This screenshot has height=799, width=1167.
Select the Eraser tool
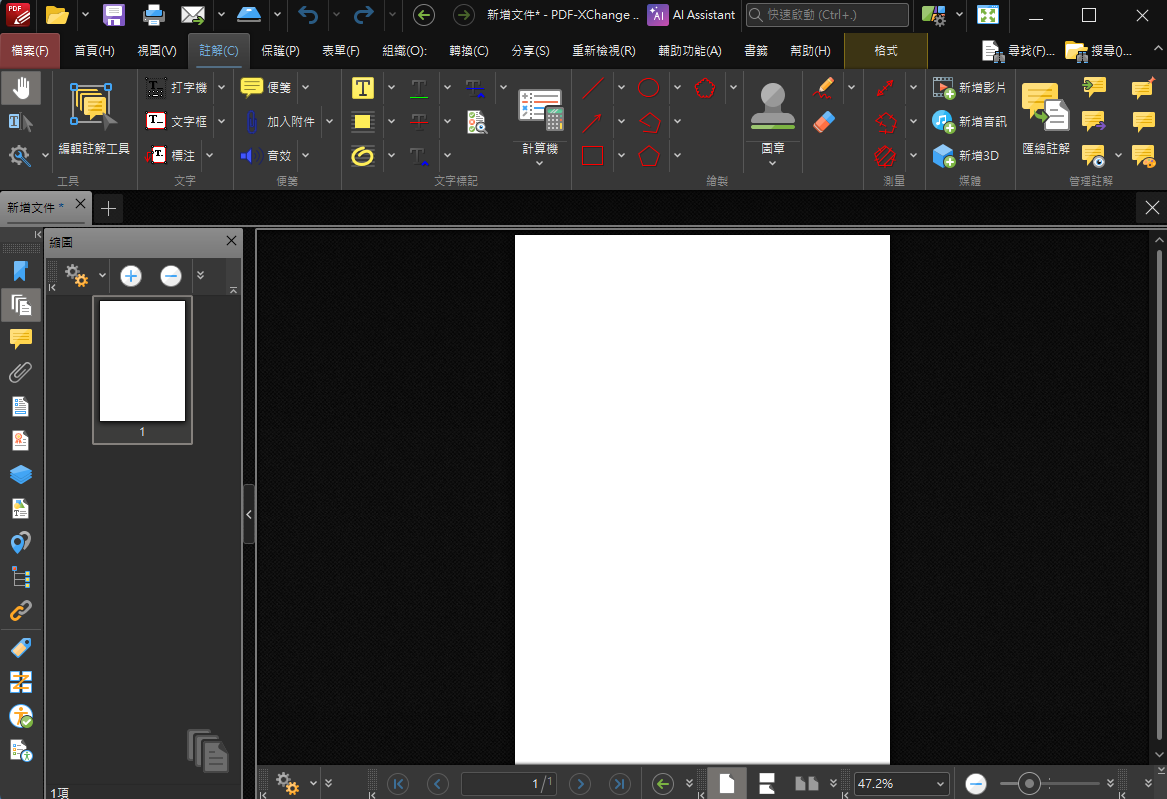[825, 121]
